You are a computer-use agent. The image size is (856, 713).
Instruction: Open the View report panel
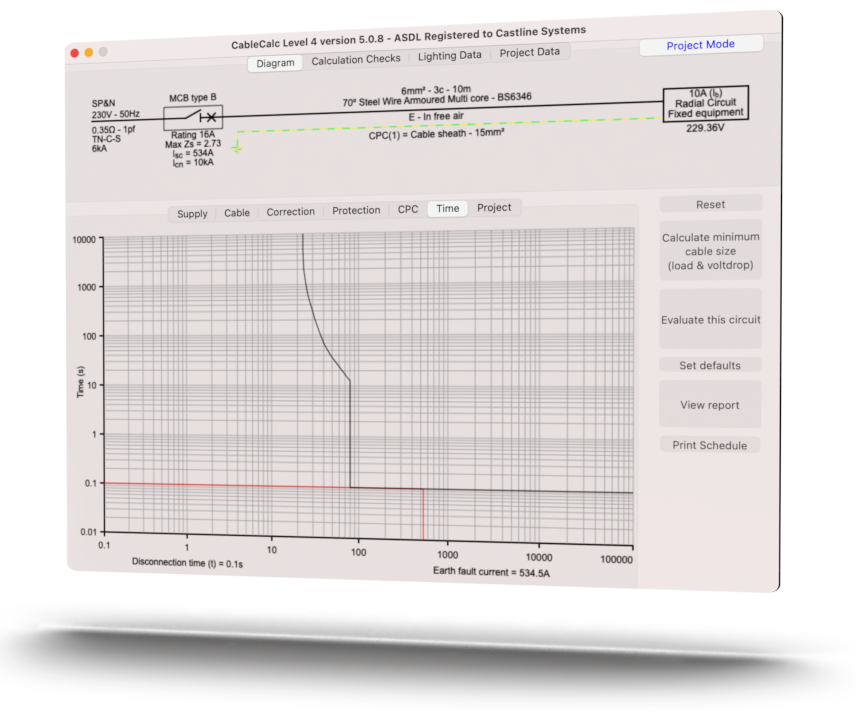click(x=710, y=404)
